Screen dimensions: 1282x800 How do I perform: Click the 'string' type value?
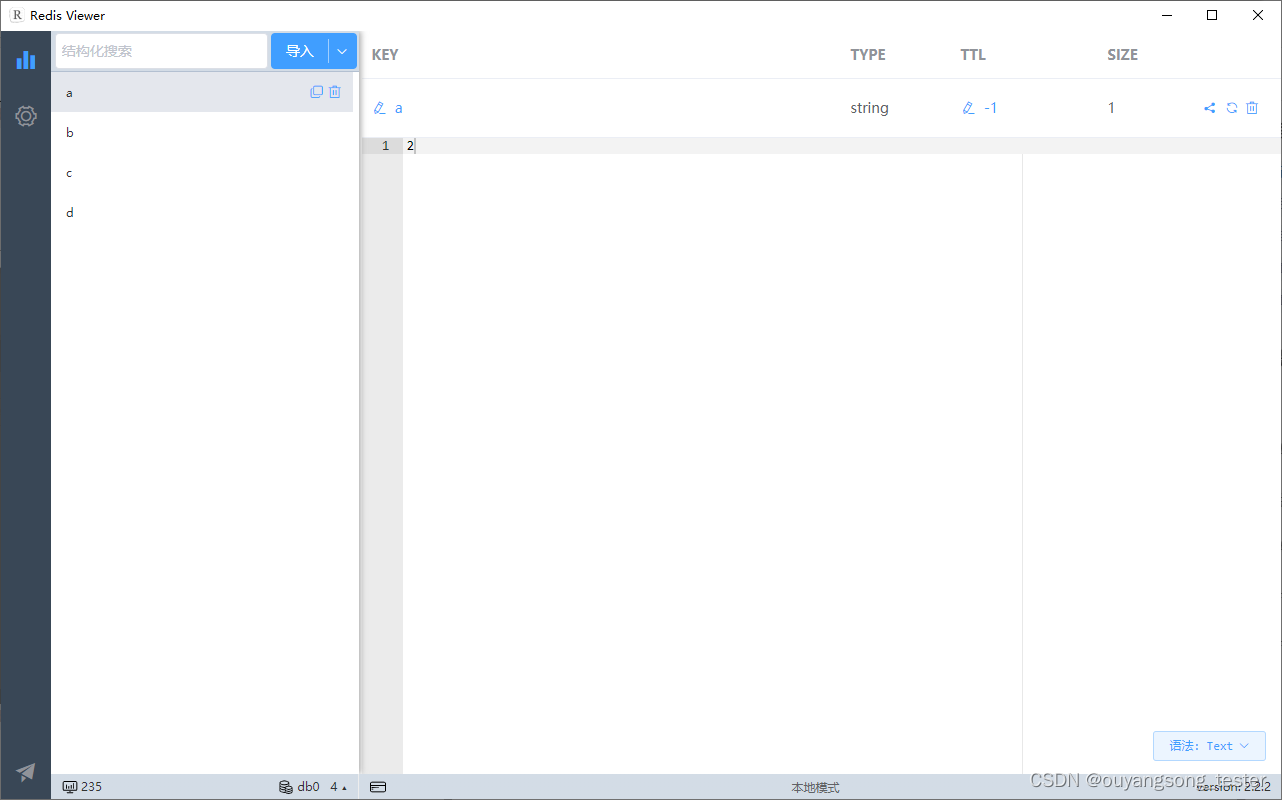point(869,108)
